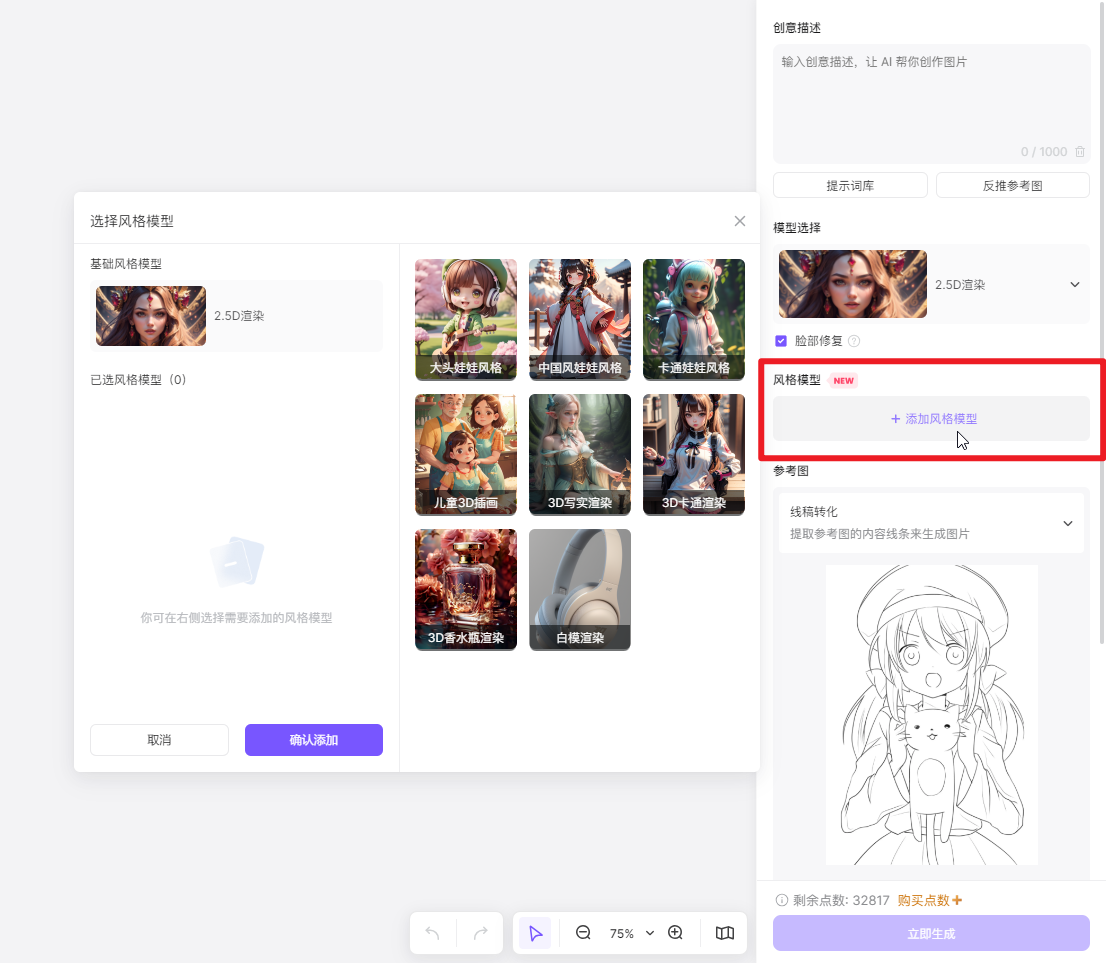The height and width of the screenshot is (963, 1106).
Task: Click the 反推参考图 button
Action: (1012, 186)
